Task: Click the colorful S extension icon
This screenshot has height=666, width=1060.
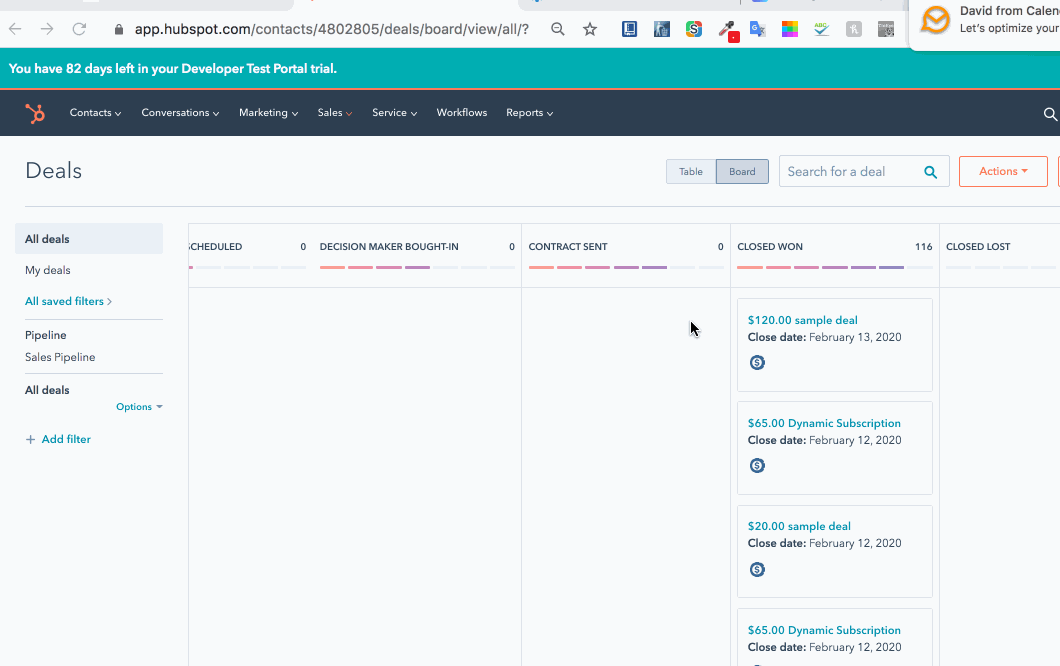Action: tap(694, 29)
